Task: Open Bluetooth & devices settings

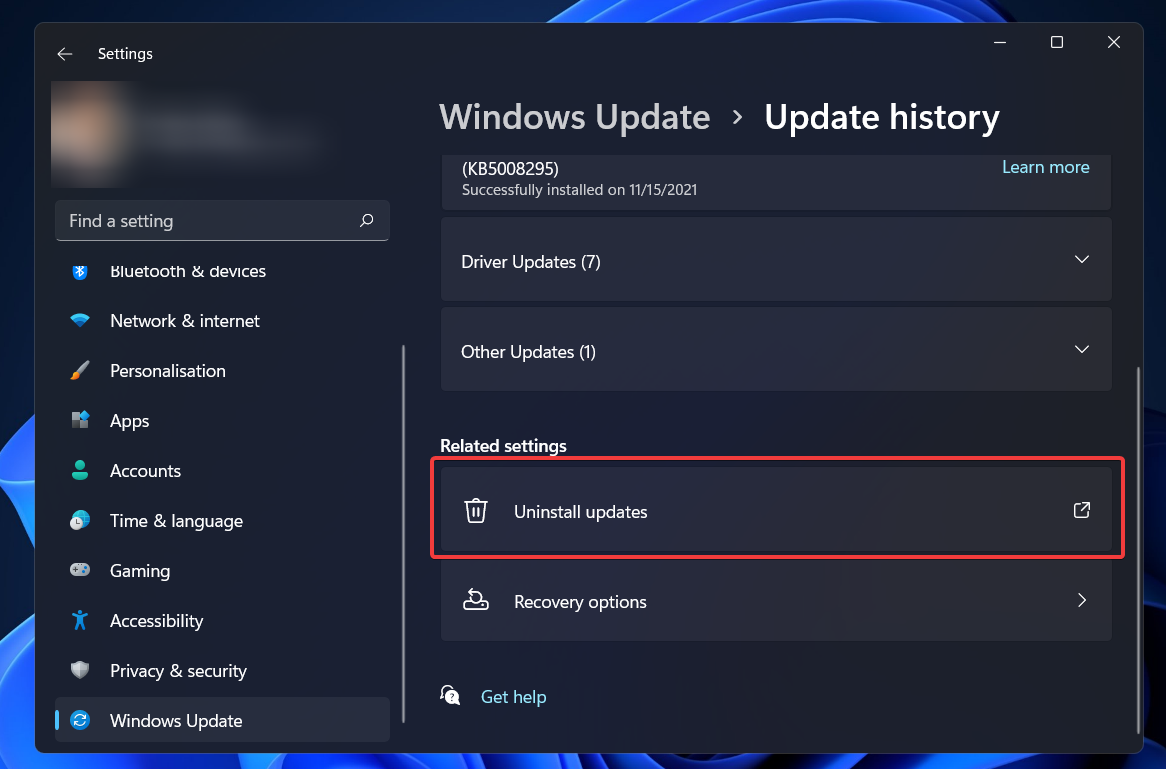Action: [x=222, y=271]
